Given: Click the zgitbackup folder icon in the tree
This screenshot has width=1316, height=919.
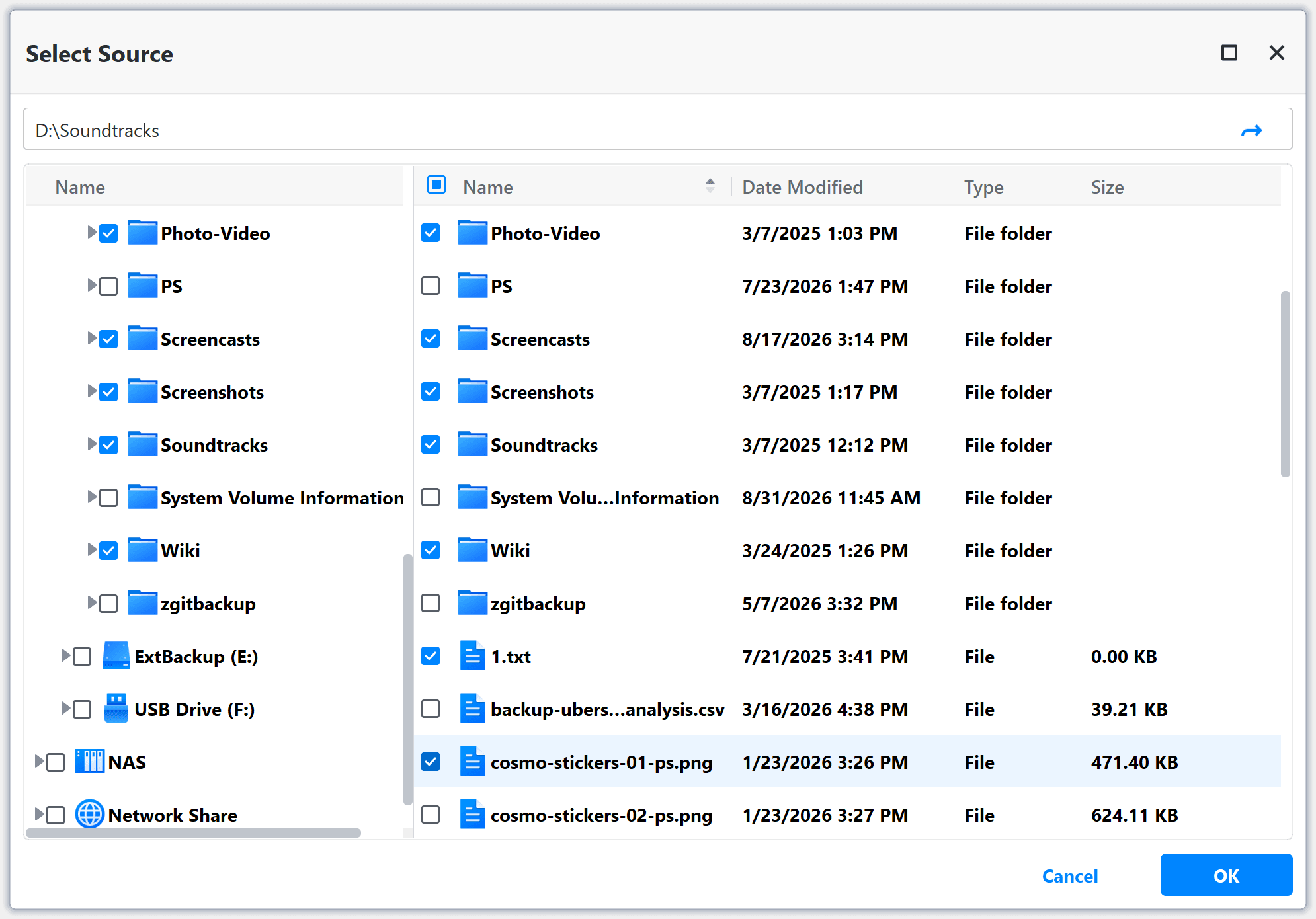Looking at the screenshot, I should click(x=142, y=603).
